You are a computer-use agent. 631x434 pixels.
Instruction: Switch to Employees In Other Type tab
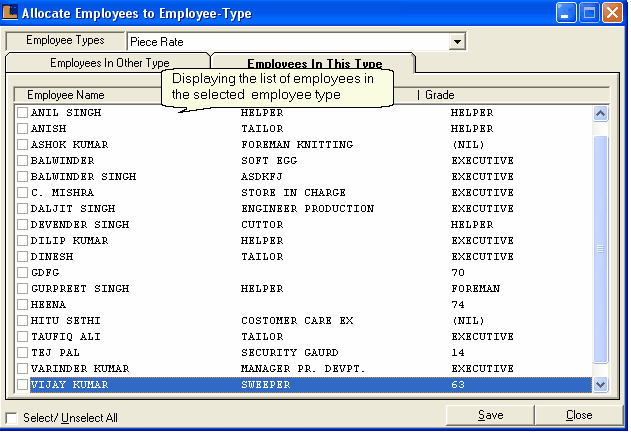pos(109,63)
